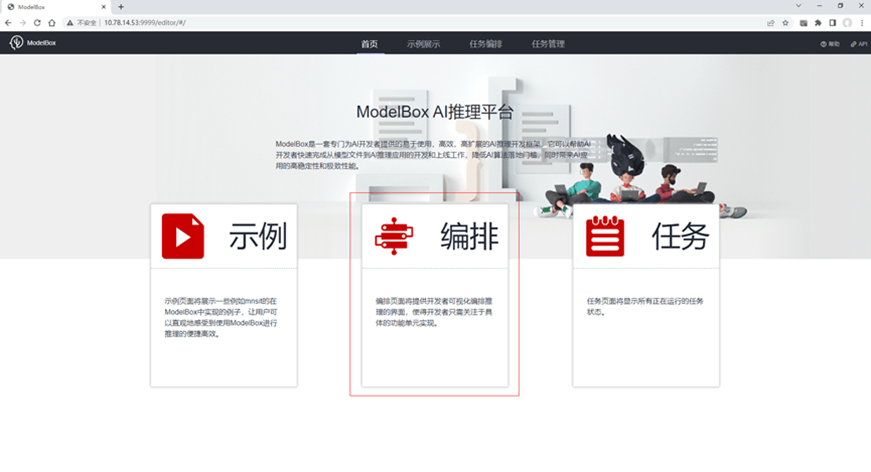Click the media extension icon beside the star
Viewport: 871px width, 472px height.
803,23
